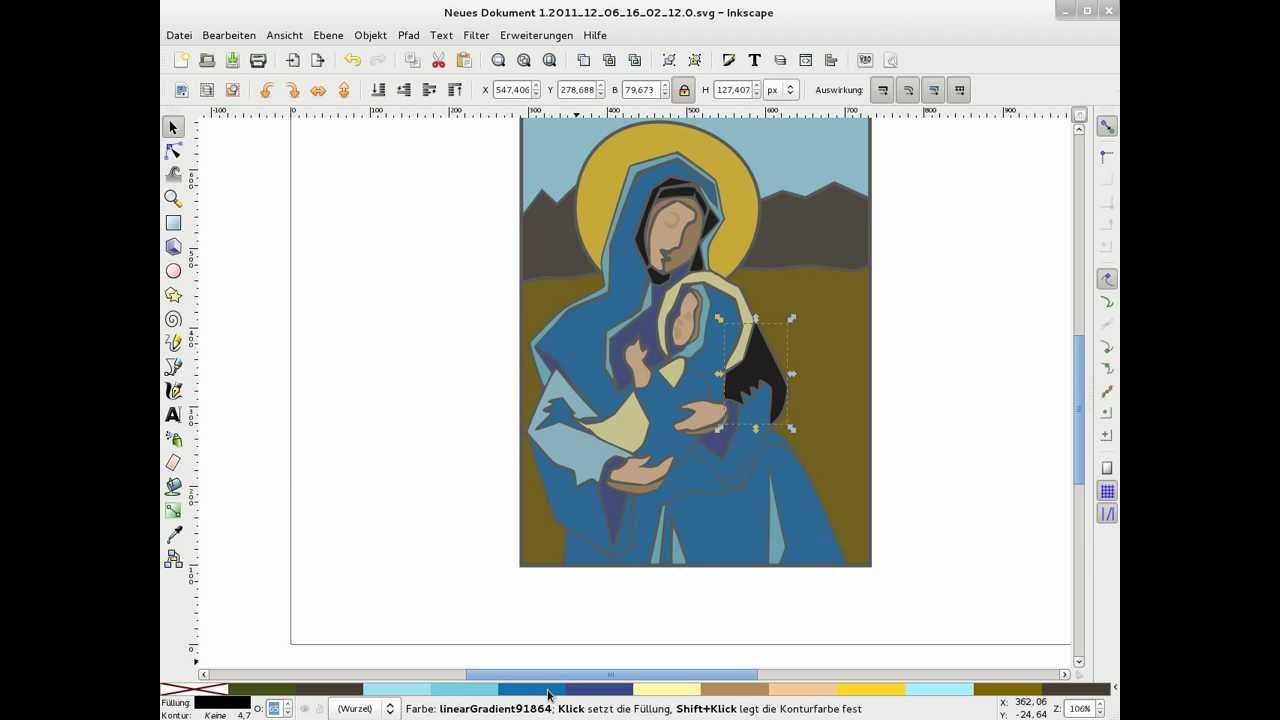Toggle the layer lock icon in status bar
Screen dimensions: 1280x720
pyautogui.click(x=320, y=709)
